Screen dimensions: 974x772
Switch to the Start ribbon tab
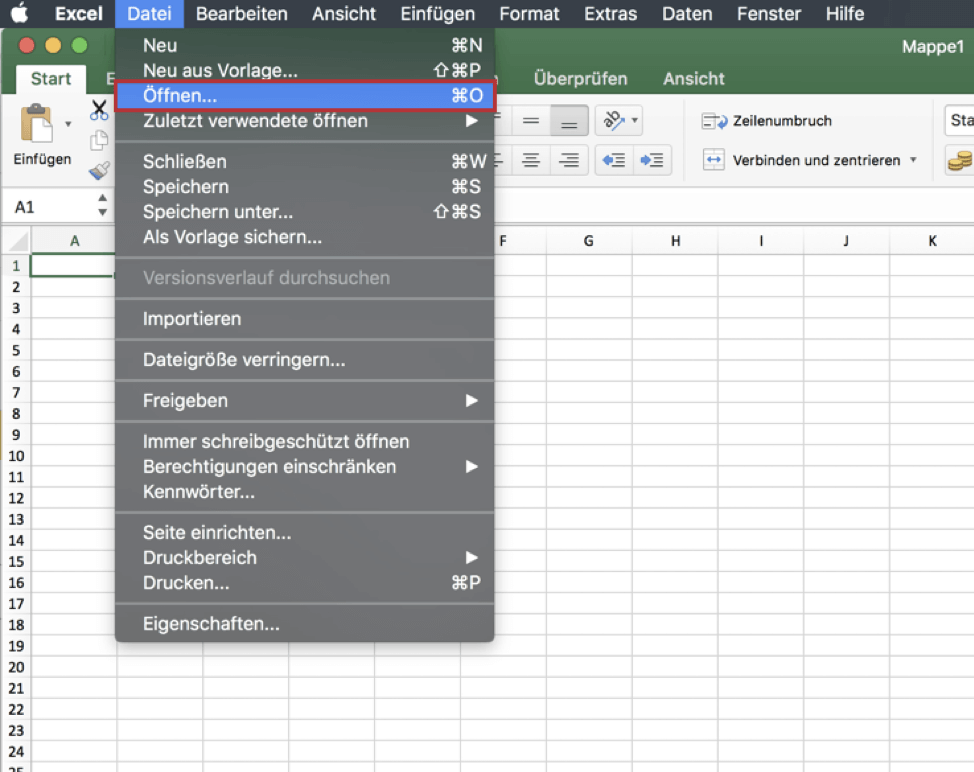pyautogui.click(x=51, y=79)
